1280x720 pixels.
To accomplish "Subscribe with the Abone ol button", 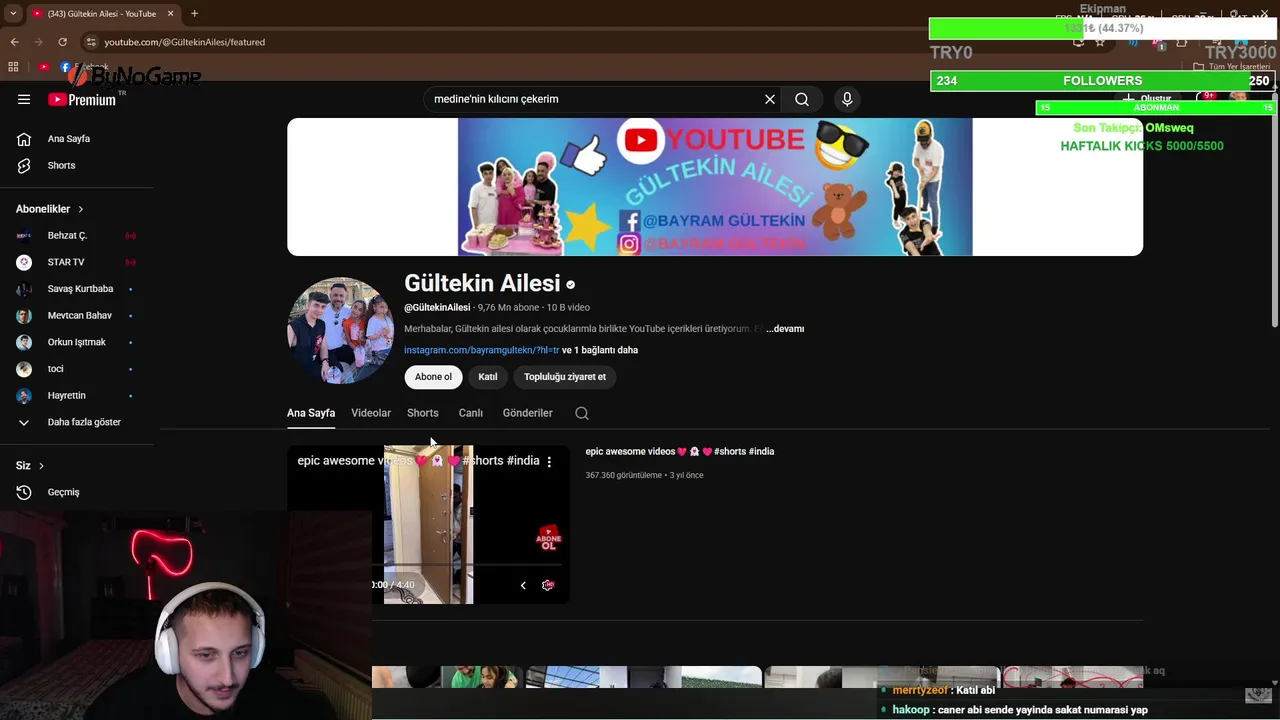I will click(433, 377).
